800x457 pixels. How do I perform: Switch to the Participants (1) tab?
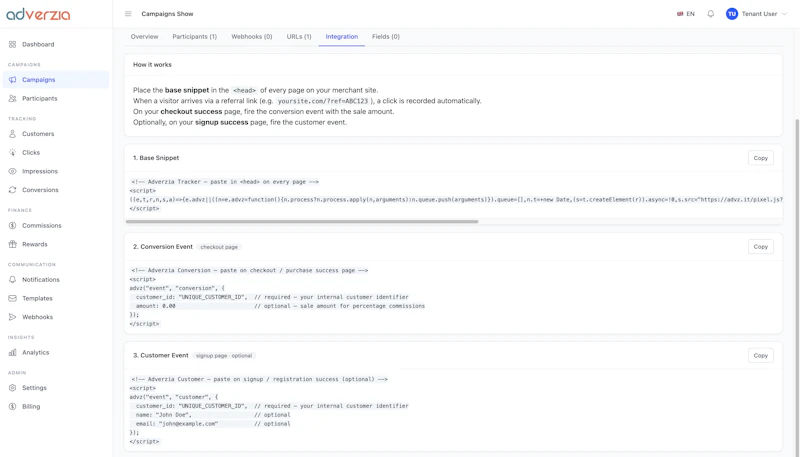tap(194, 37)
